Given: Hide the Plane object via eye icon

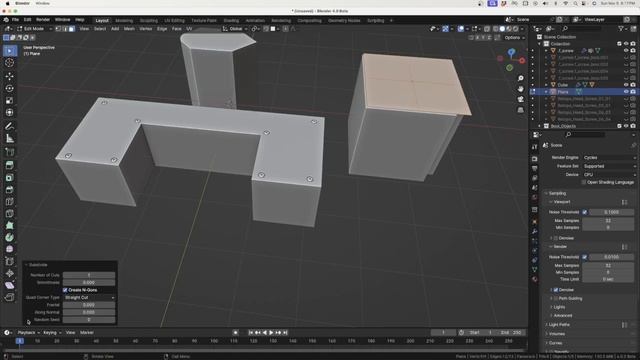Looking at the screenshot, I should 626,92.
